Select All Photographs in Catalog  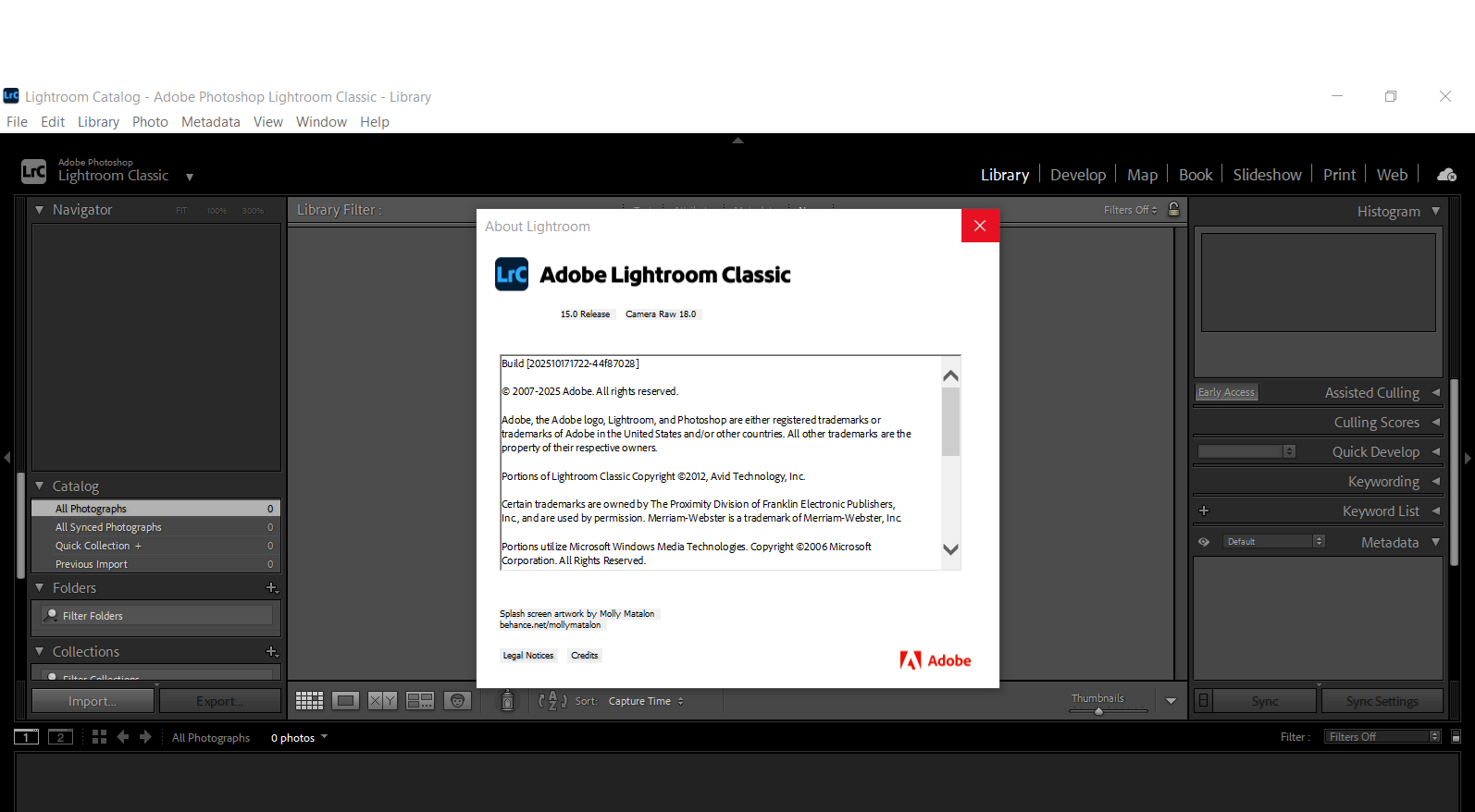coord(155,509)
